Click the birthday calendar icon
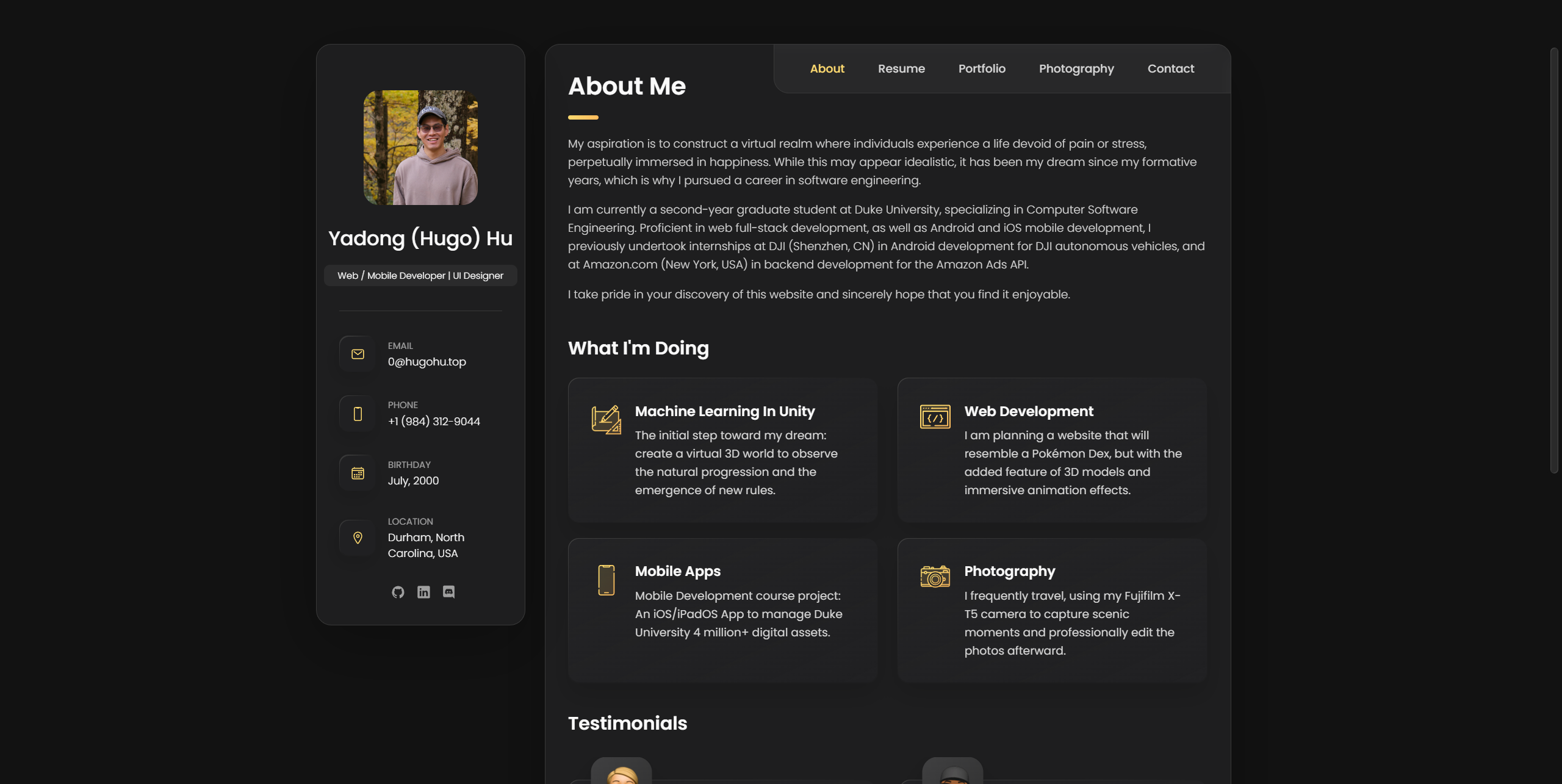The image size is (1562, 784). pos(358,473)
